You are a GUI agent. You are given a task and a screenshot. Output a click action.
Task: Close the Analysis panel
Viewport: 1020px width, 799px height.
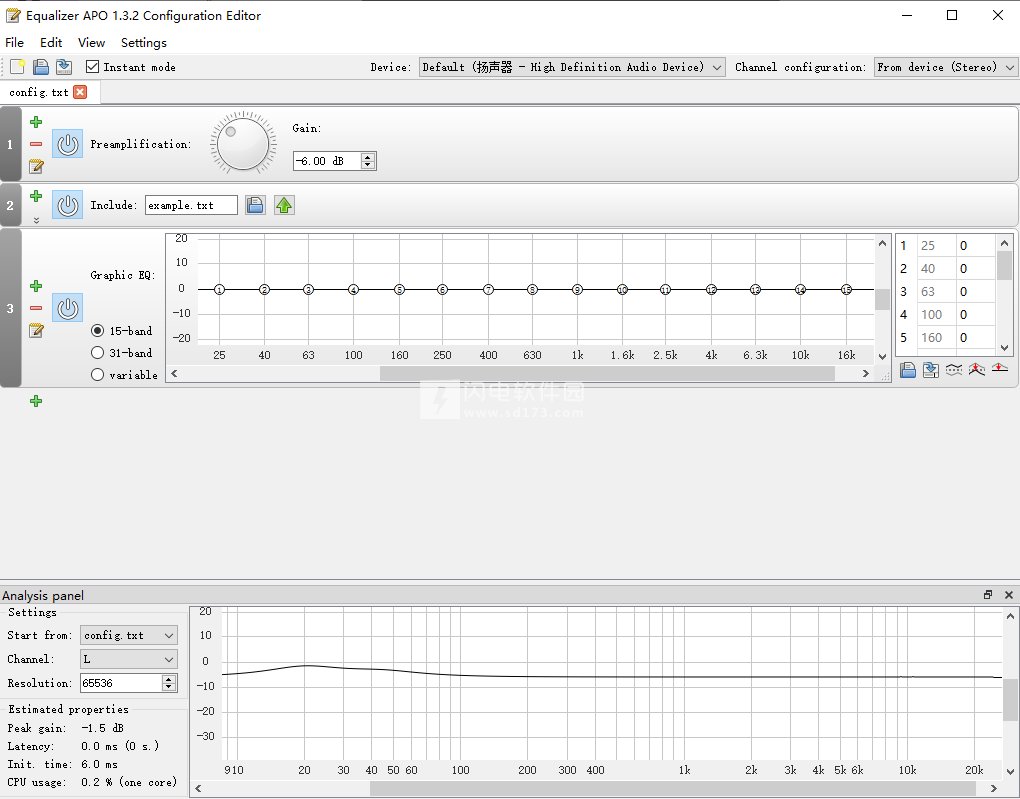(1009, 595)
